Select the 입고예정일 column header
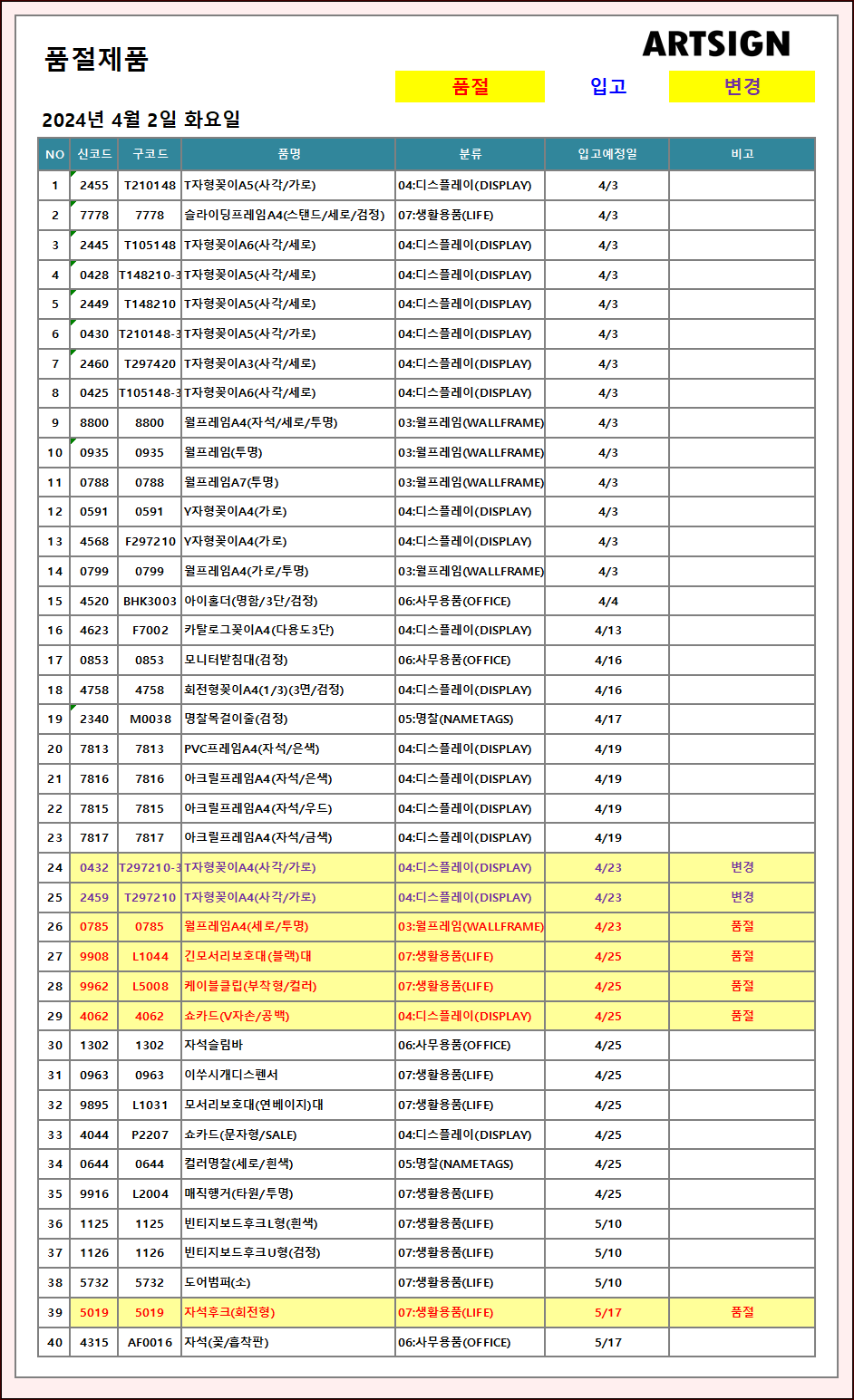The height and width of the screenshot is (1400, 854). (607, 154)
